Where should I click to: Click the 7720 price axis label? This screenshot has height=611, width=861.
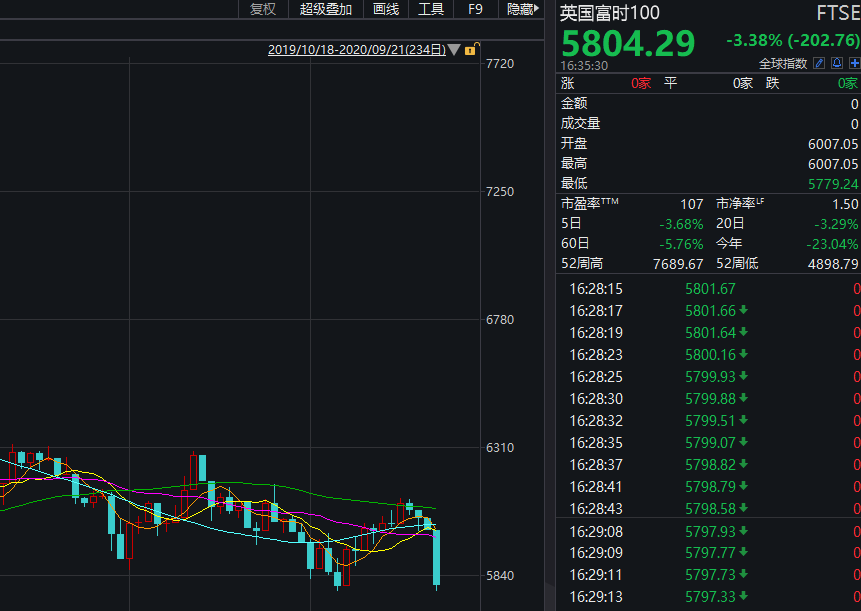(500, 64)
